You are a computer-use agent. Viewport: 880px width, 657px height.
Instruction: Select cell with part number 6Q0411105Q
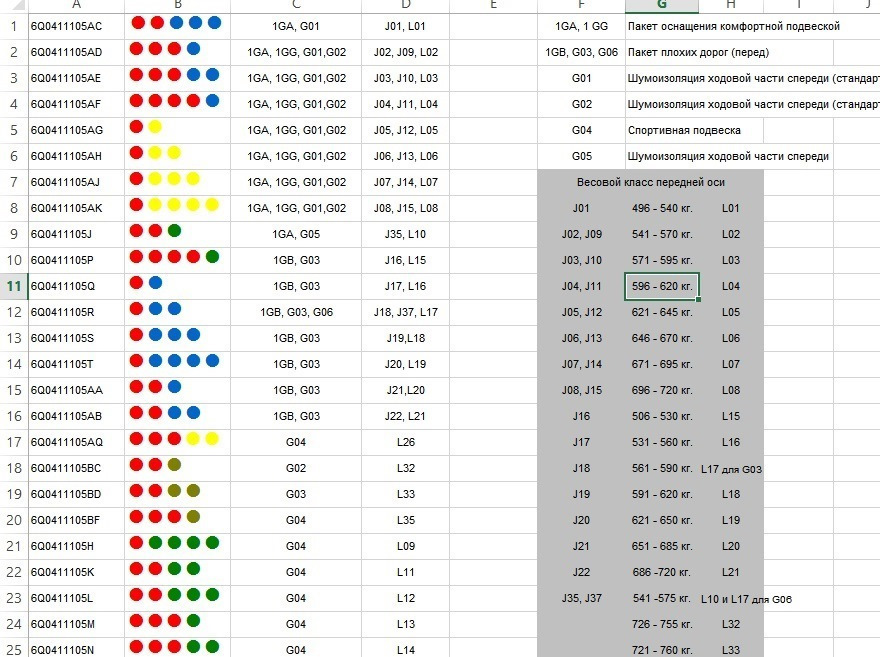76,286
